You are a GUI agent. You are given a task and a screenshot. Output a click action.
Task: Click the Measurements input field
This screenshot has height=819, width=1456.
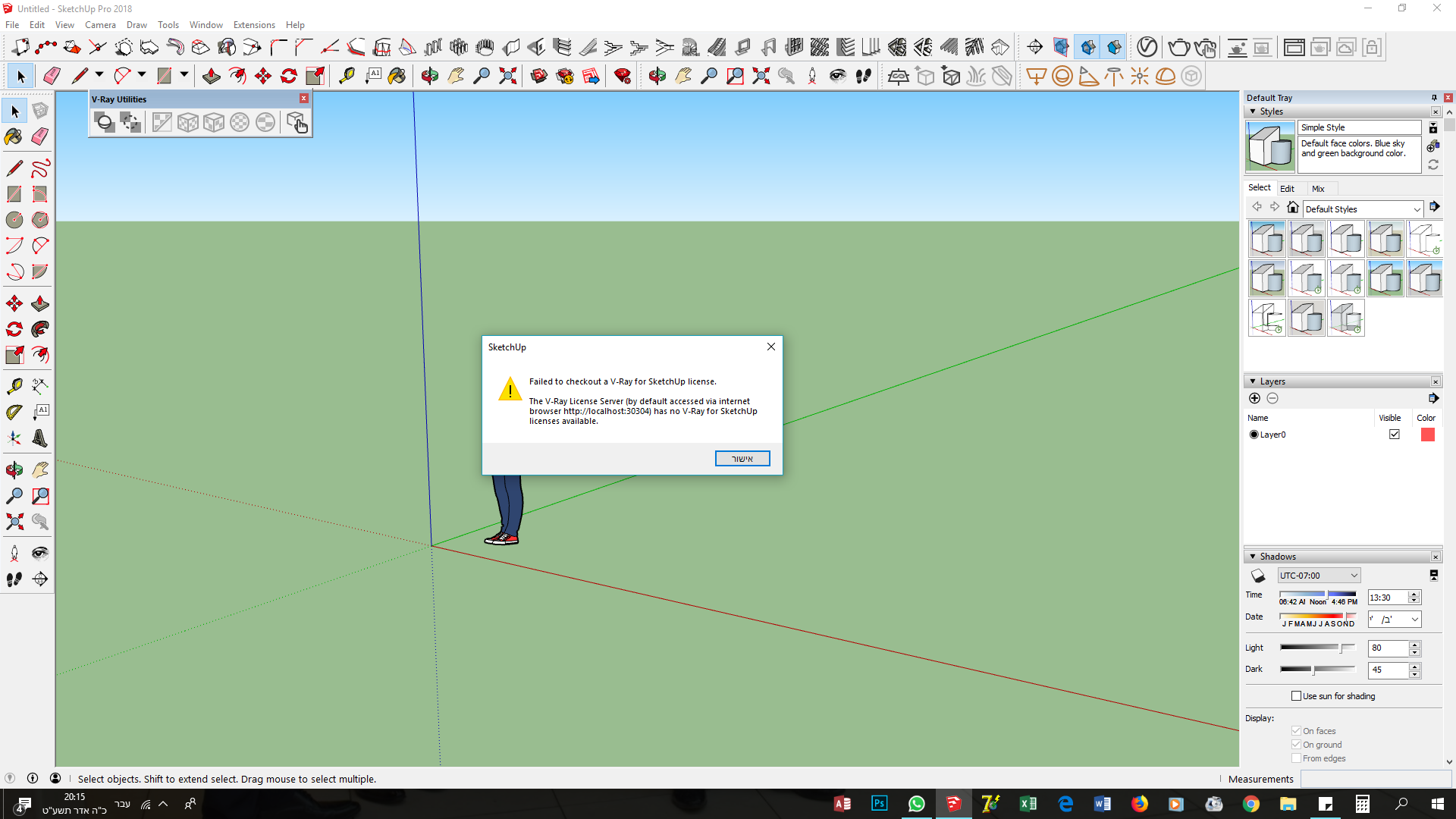point(1375,779)
